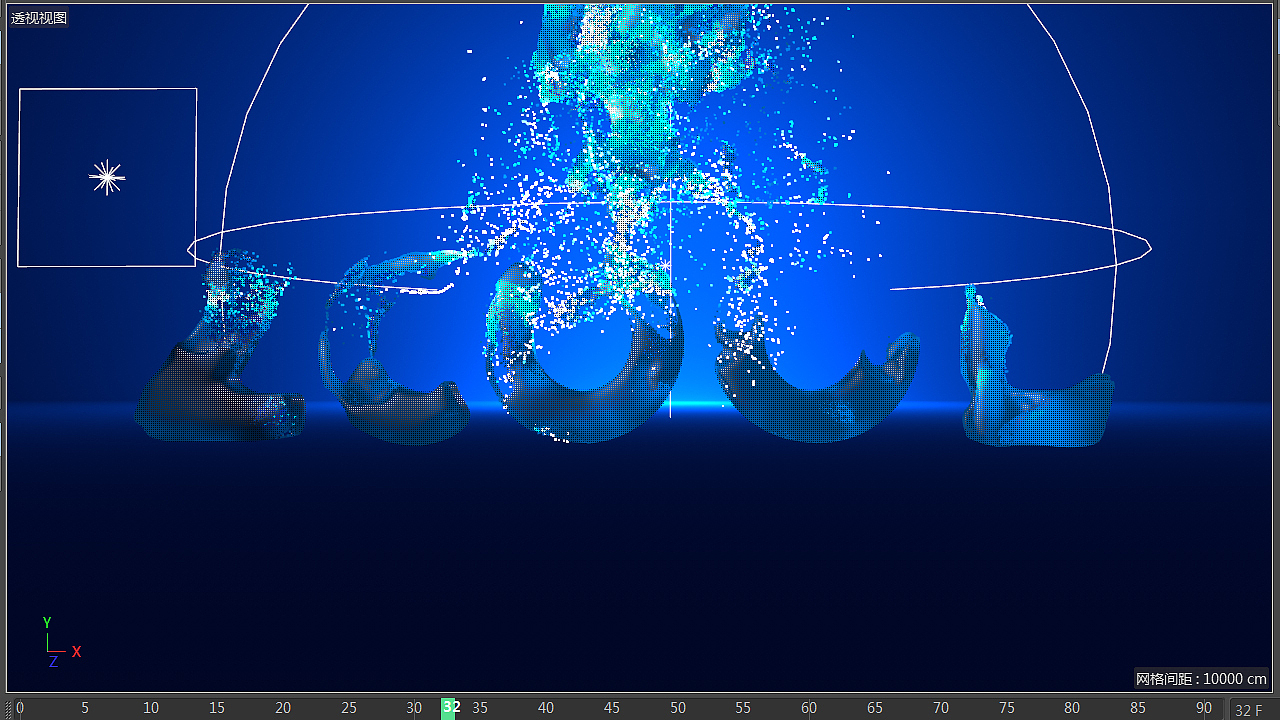This screenshot has width=1280, height=720.
Task: Jump to frame 40 on timeline ruler
Action: pyautogui.click(x=546, y=708)
